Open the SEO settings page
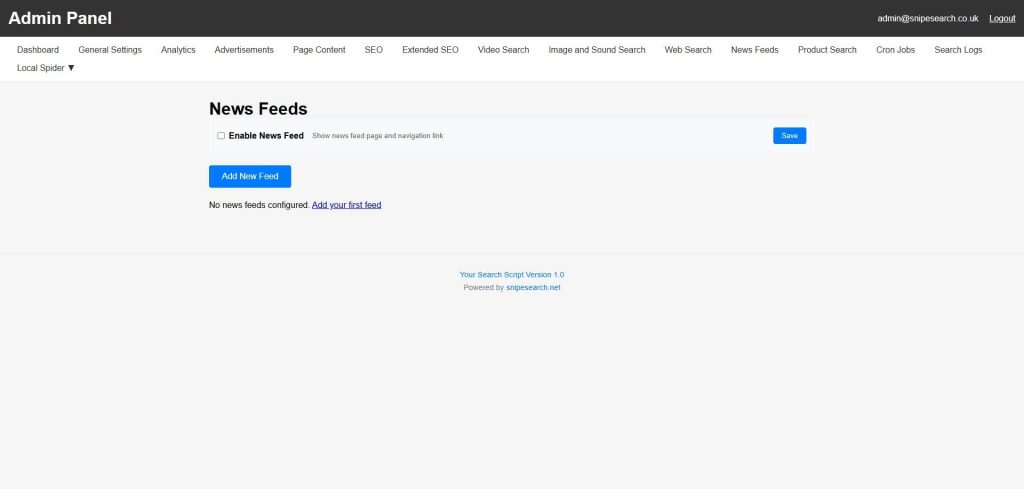1024x489 pixels. [x=373, y=50]
